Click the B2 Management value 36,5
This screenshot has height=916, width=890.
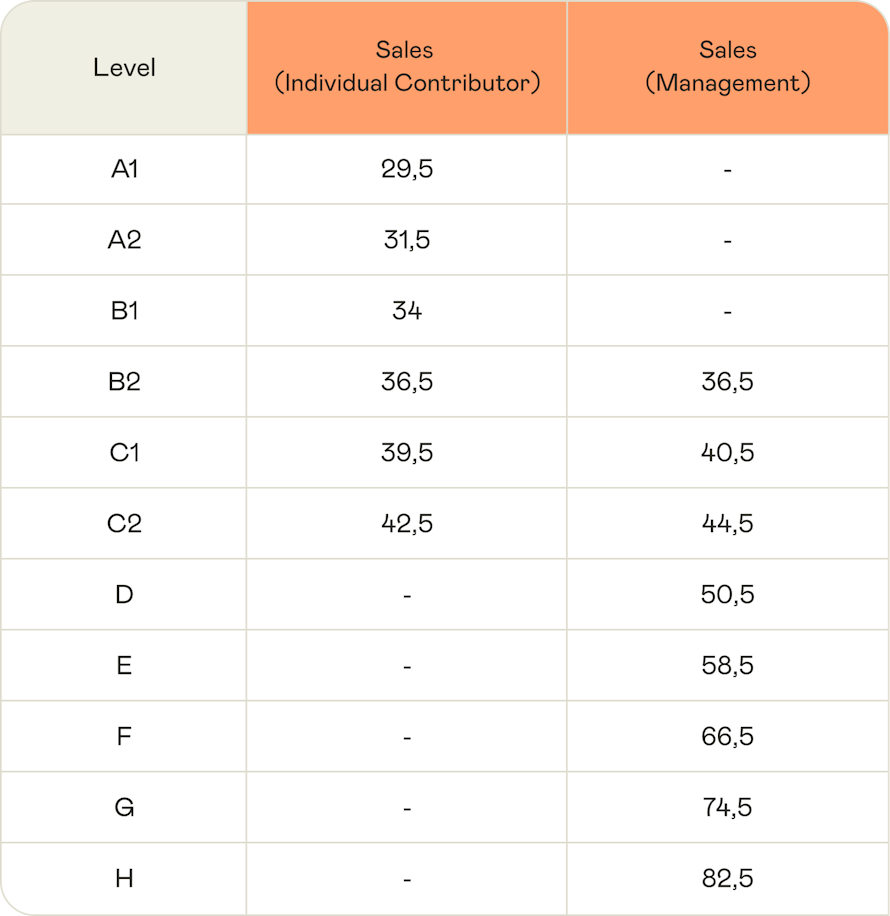coord(728,382)
